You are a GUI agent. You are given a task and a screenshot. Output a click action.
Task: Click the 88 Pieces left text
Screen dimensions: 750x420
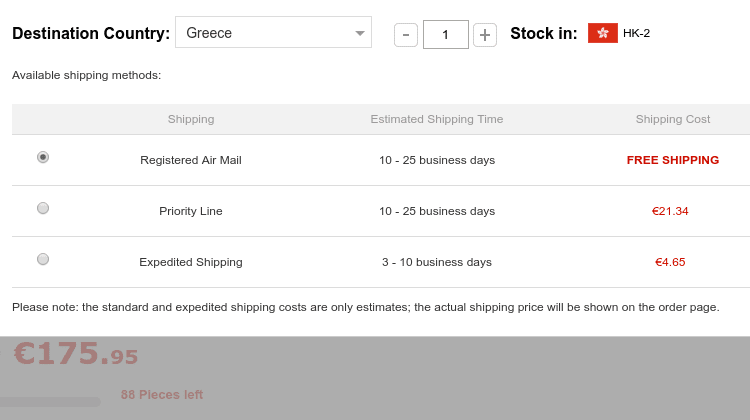162,395
